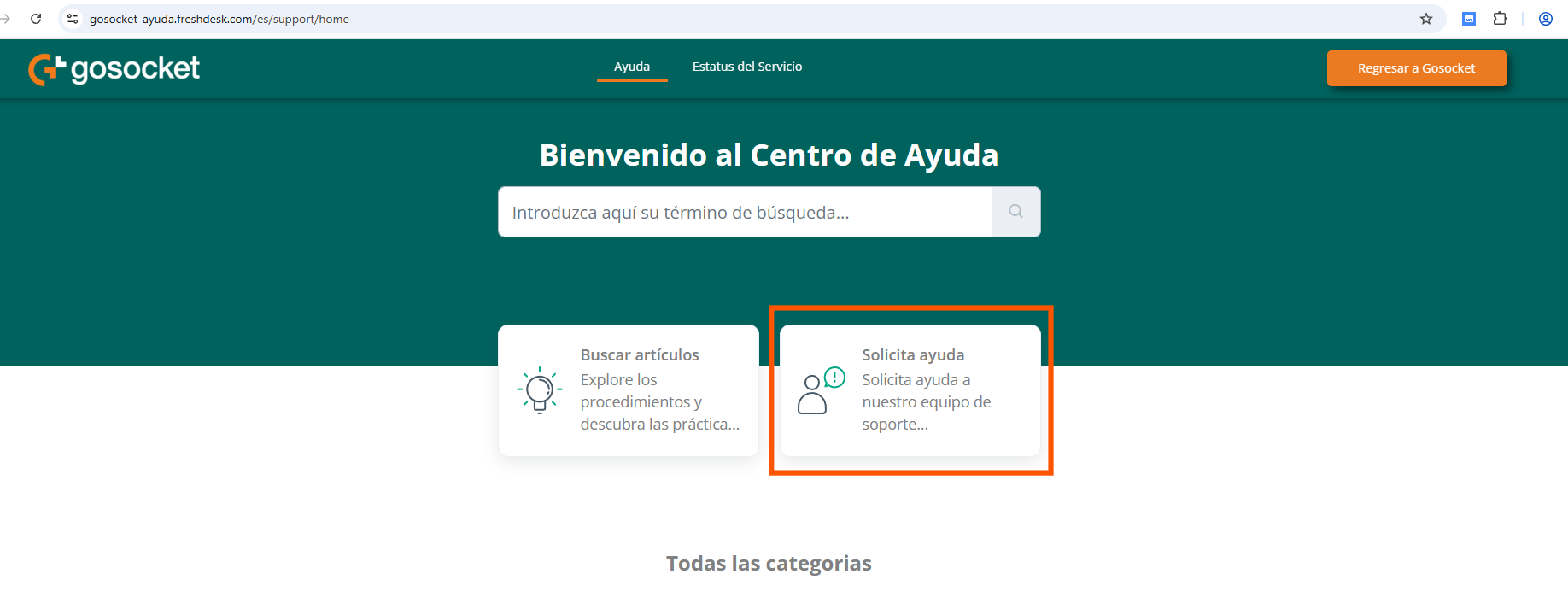Open the Buscar artículos card
Image resolution: width=1568 pixels, height=615 pixels.
point(629,390)
